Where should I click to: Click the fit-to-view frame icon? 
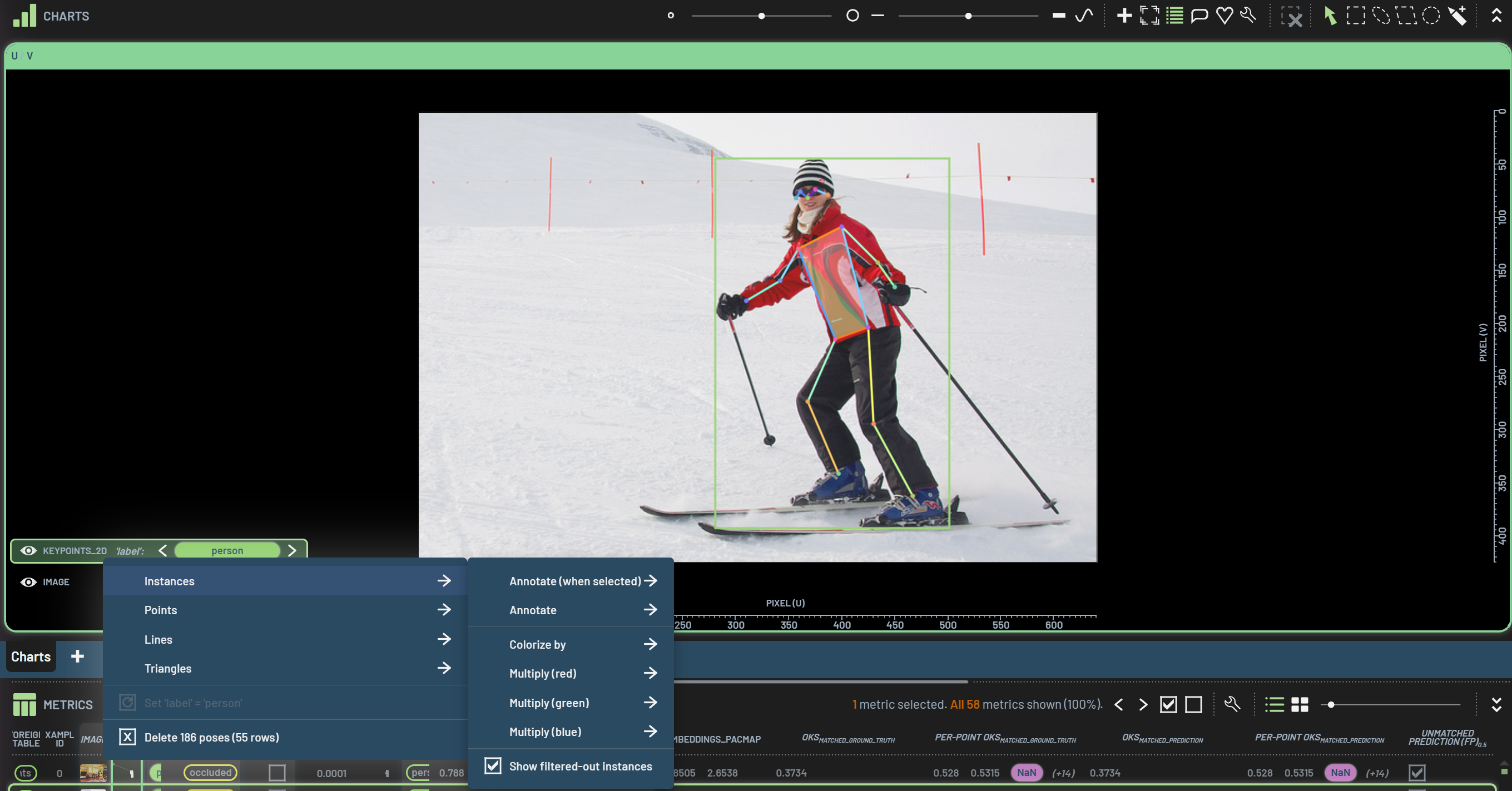(1149, 16)
